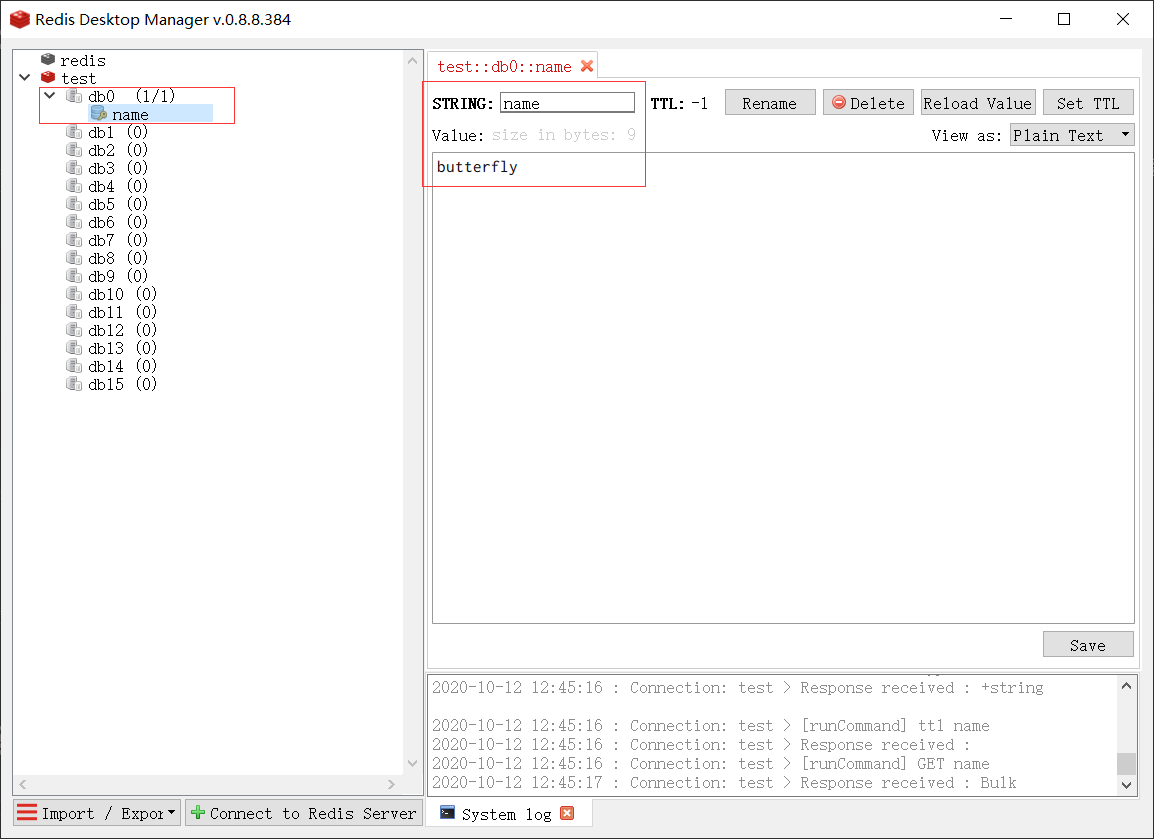Viewport: 1154px width, 839px height.
Task: Click the db8 database icon
Action: tap(74, 258)
